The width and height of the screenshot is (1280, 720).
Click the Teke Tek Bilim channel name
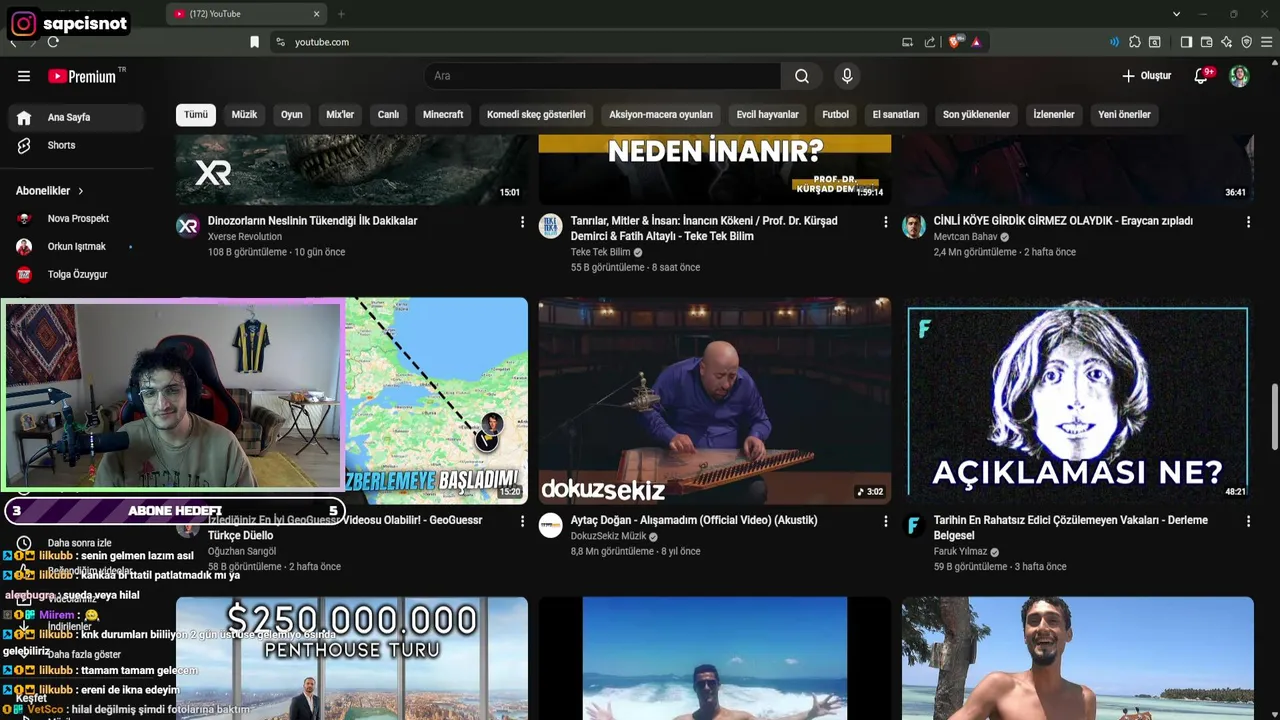(600, 252)
